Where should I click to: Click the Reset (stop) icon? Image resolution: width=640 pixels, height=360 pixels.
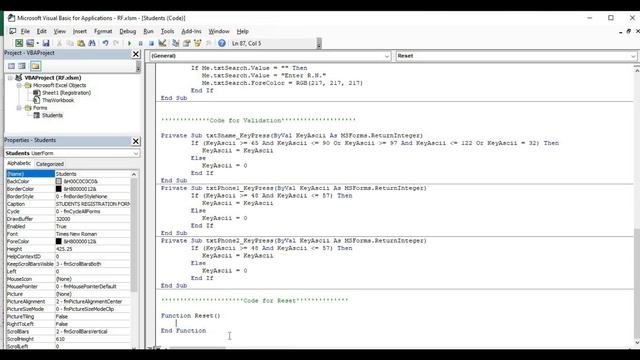point(151,43)
